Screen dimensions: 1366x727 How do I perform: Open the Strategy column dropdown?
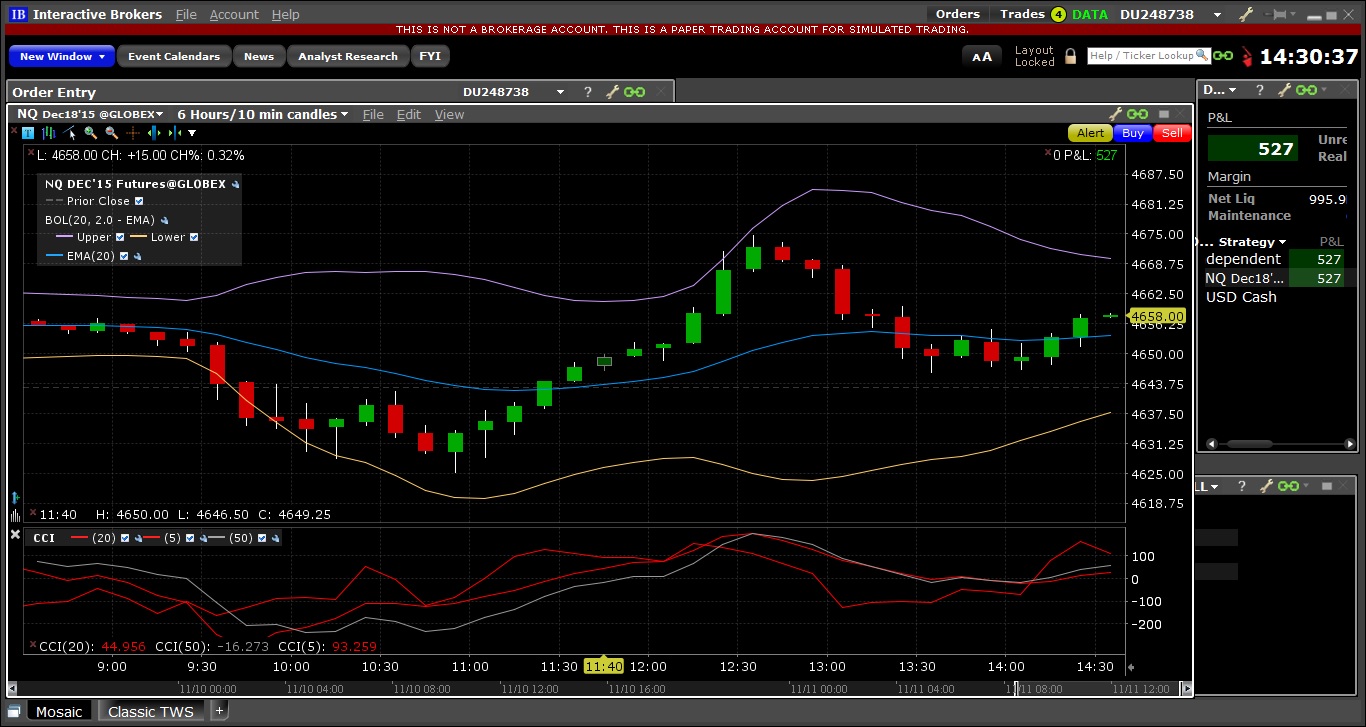[1282, 242]
